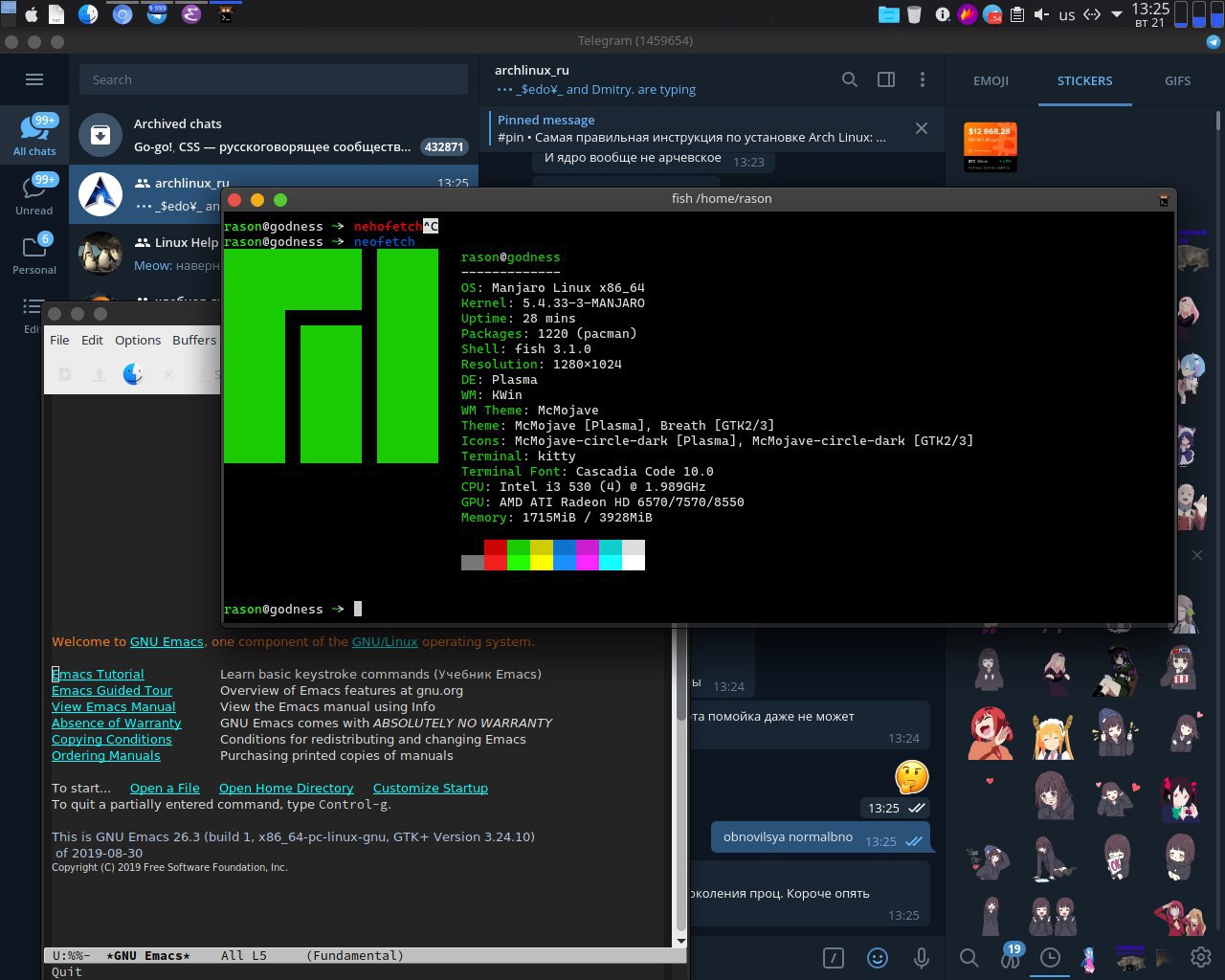Select the Unread chats folder
Screen dimensions: 1225x980
pyautogui.click(x=34, y=194)
